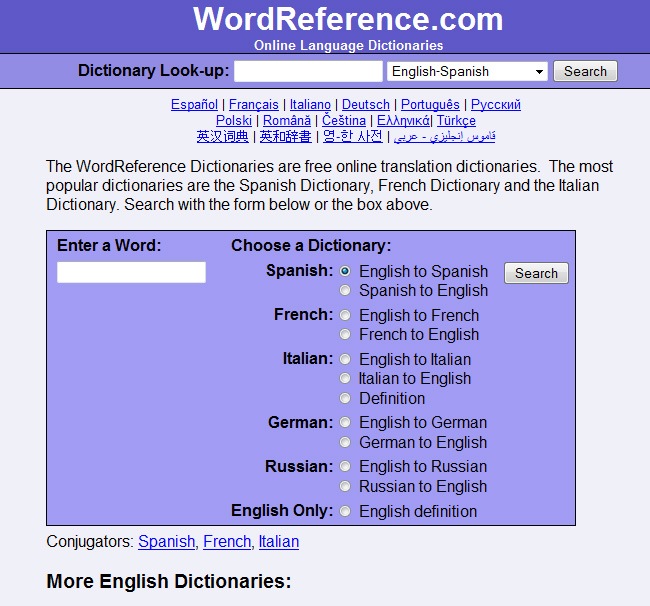This screenshot has height=606, width=650.
Task: Open the Spanish conjugator link
Action: pyautogui.click(x=166, y=542)
